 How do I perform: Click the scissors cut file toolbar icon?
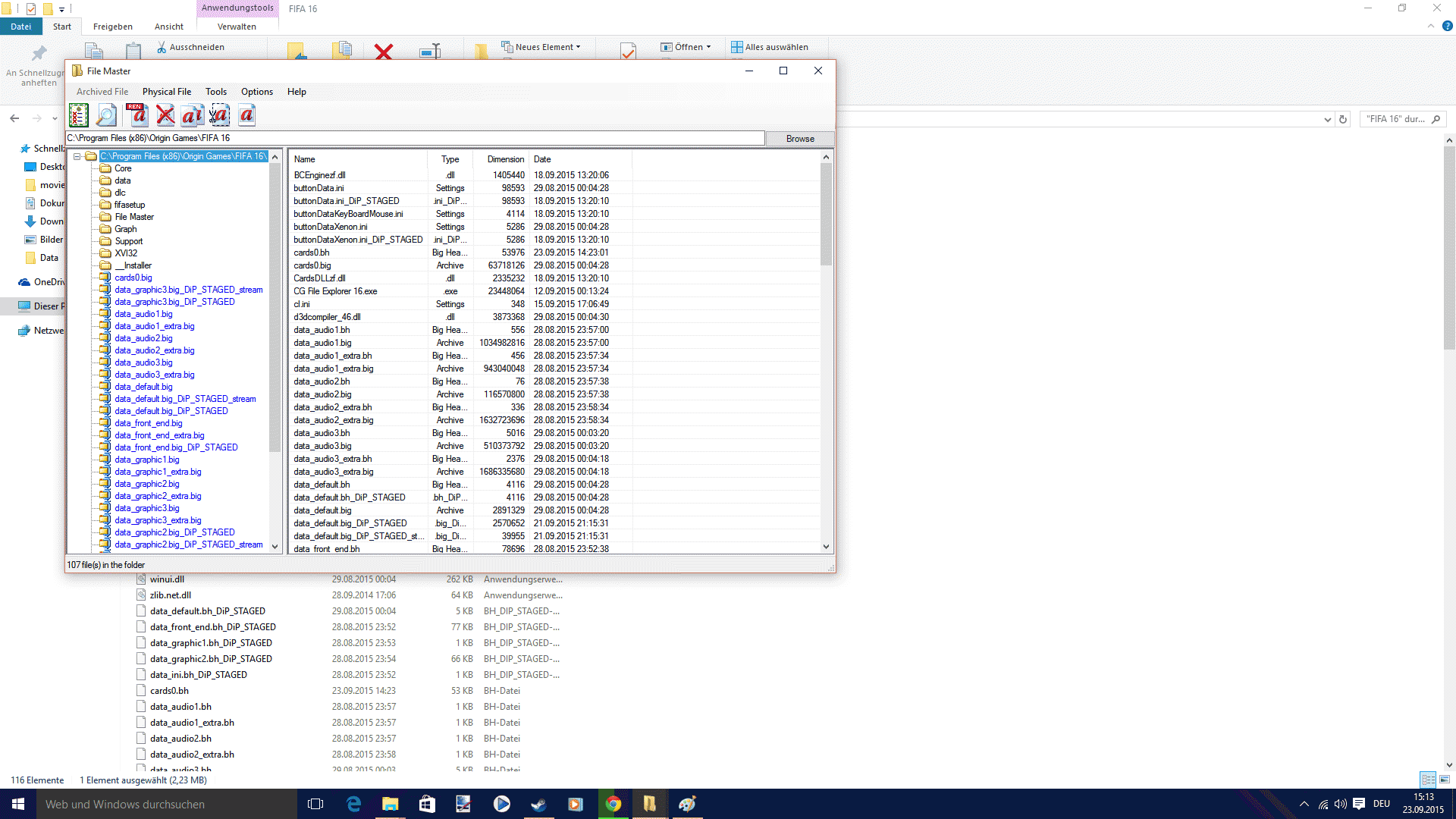pyautogui.click(x=219, y=115)
